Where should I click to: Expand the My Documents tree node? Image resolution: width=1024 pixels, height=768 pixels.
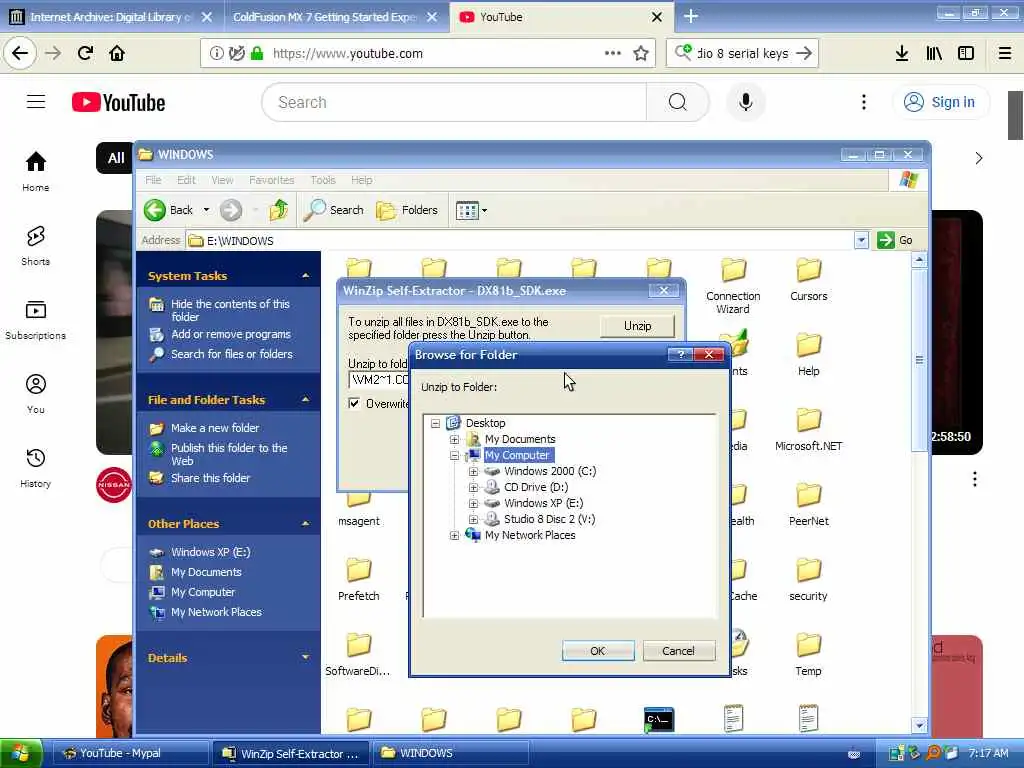(x=455, y=440)
